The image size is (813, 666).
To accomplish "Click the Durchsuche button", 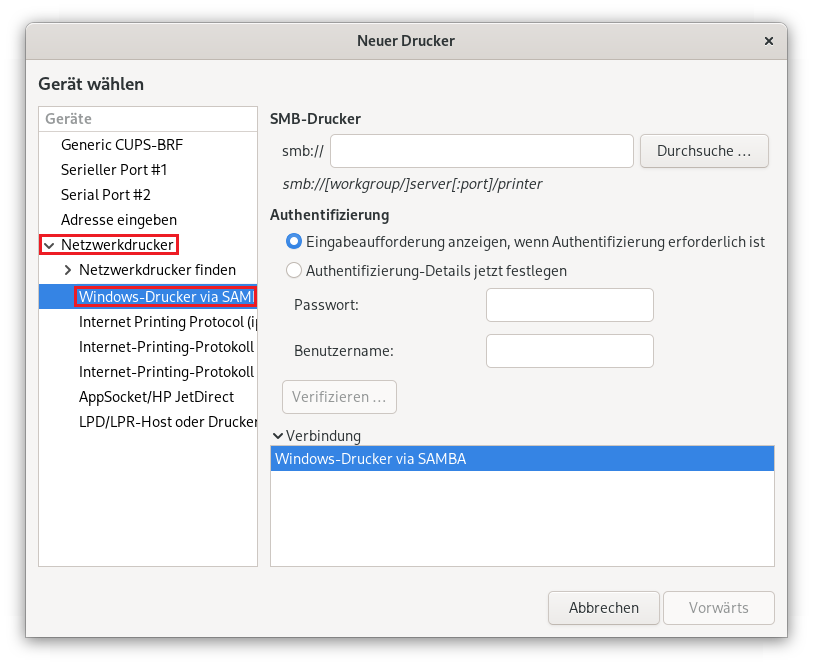I will coord(704,151).
